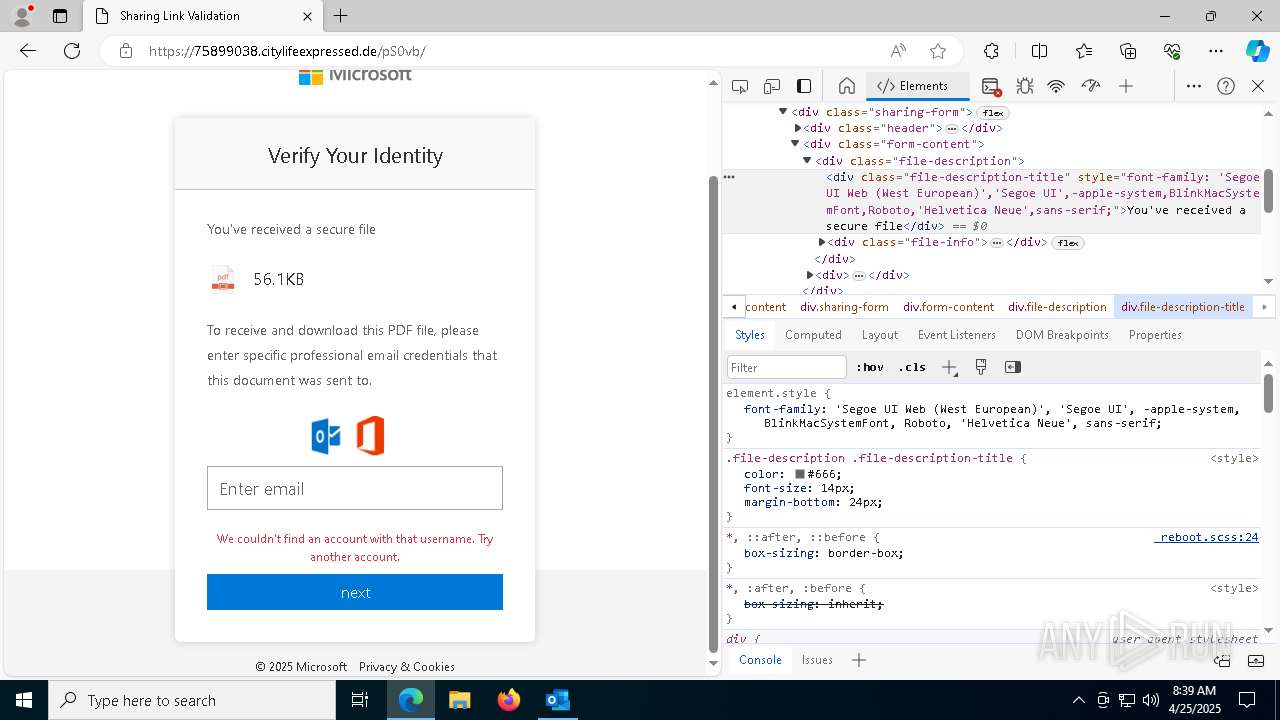Screen dimensions: 1280x720
Task: Toggle device emulation in DevTools
Action: pos(772,86)
